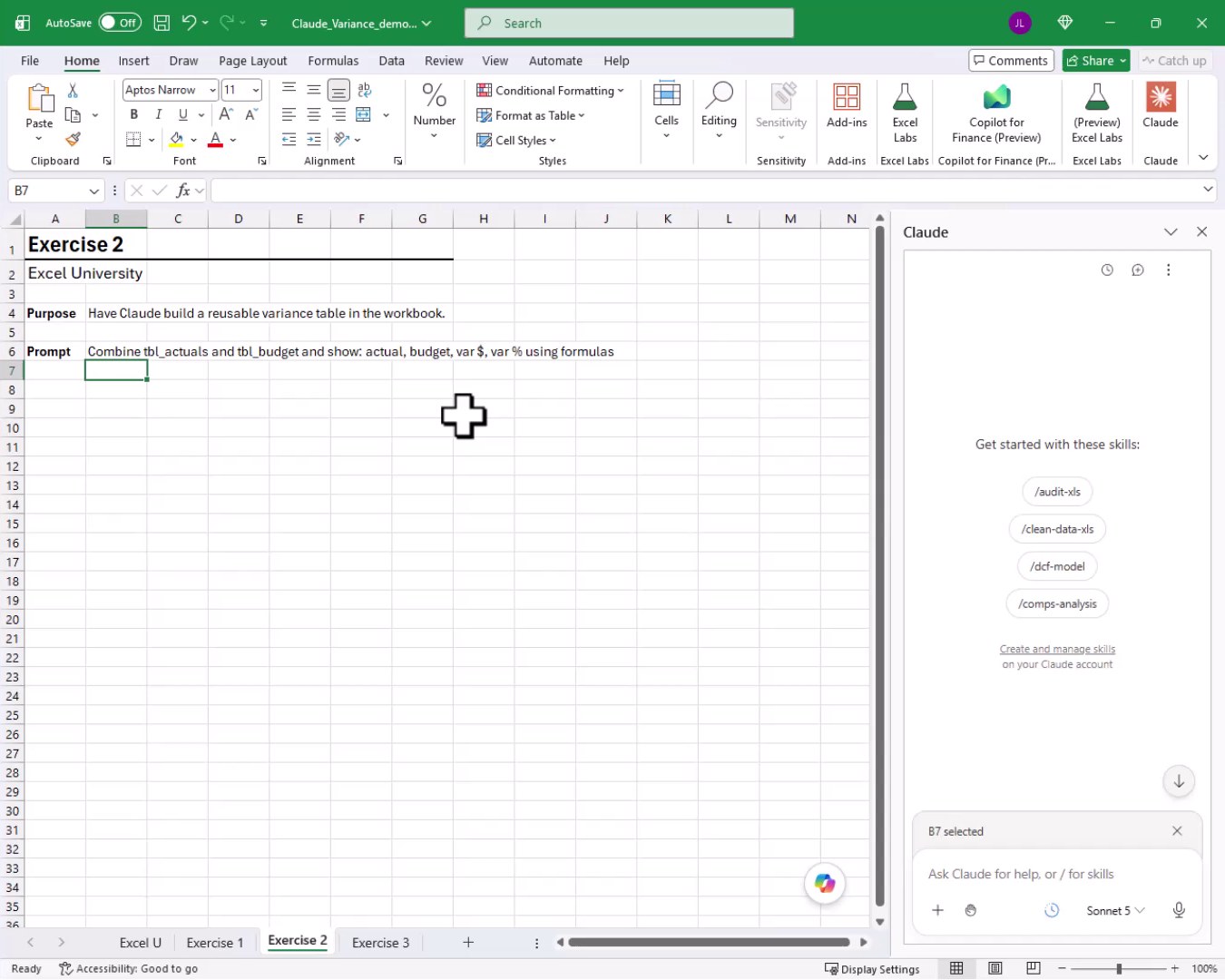This screenshot has height=980, width=1225.
Task: Open Conditional Formatting menu
Action: (x=550, y=91)
